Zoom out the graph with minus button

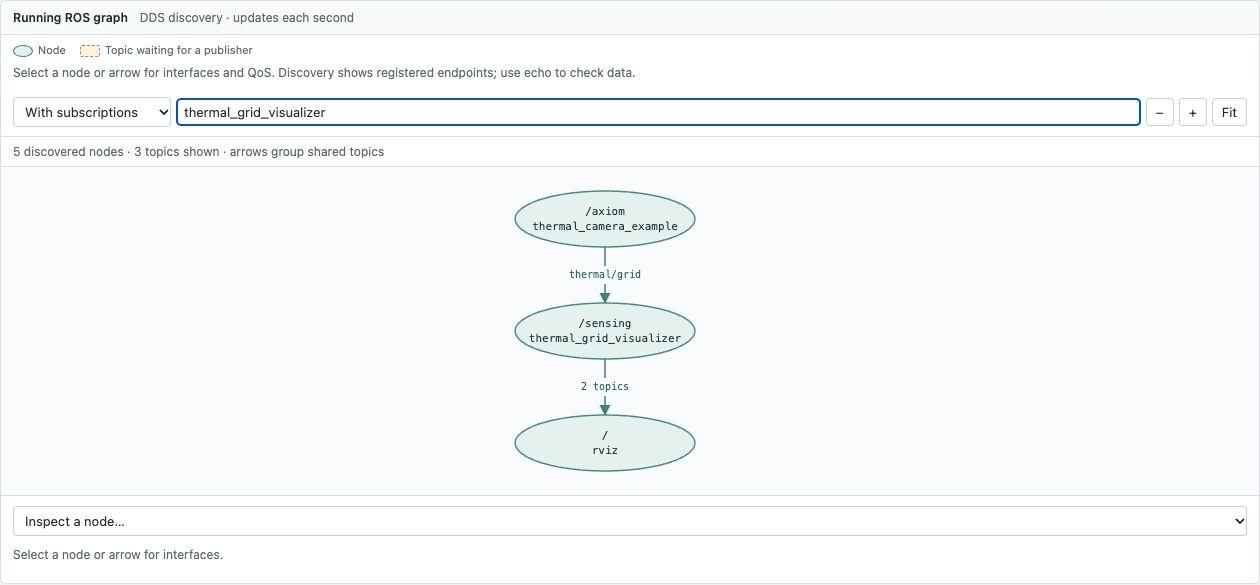coord(1159,112)
